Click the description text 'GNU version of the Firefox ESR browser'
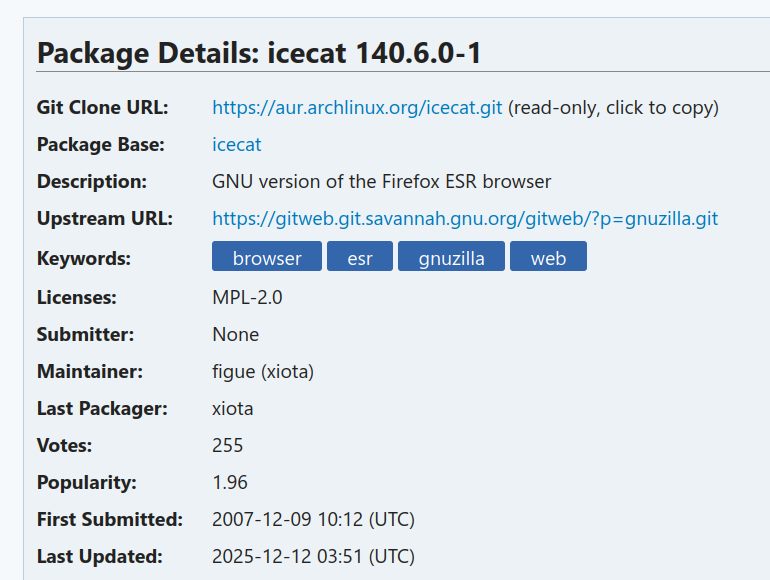This screenshot has height=580, width=770. [382, 182]
